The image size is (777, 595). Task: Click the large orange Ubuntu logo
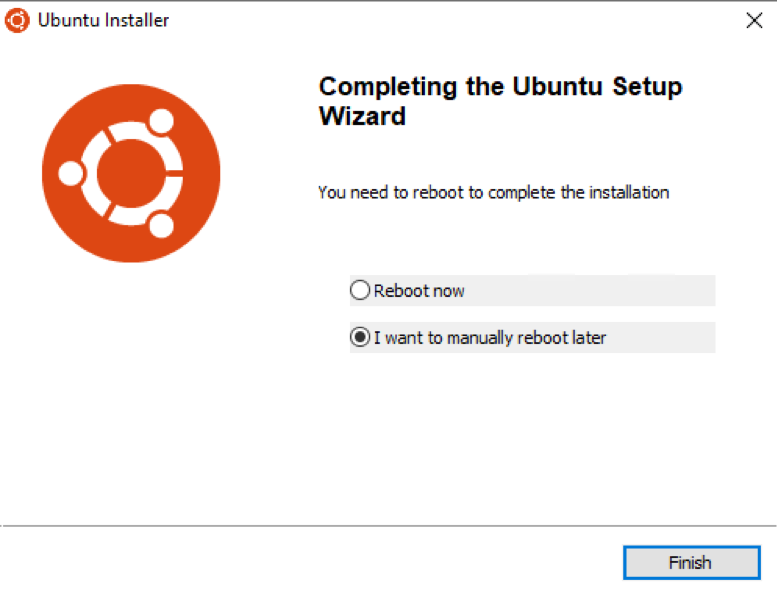(131, 173)
